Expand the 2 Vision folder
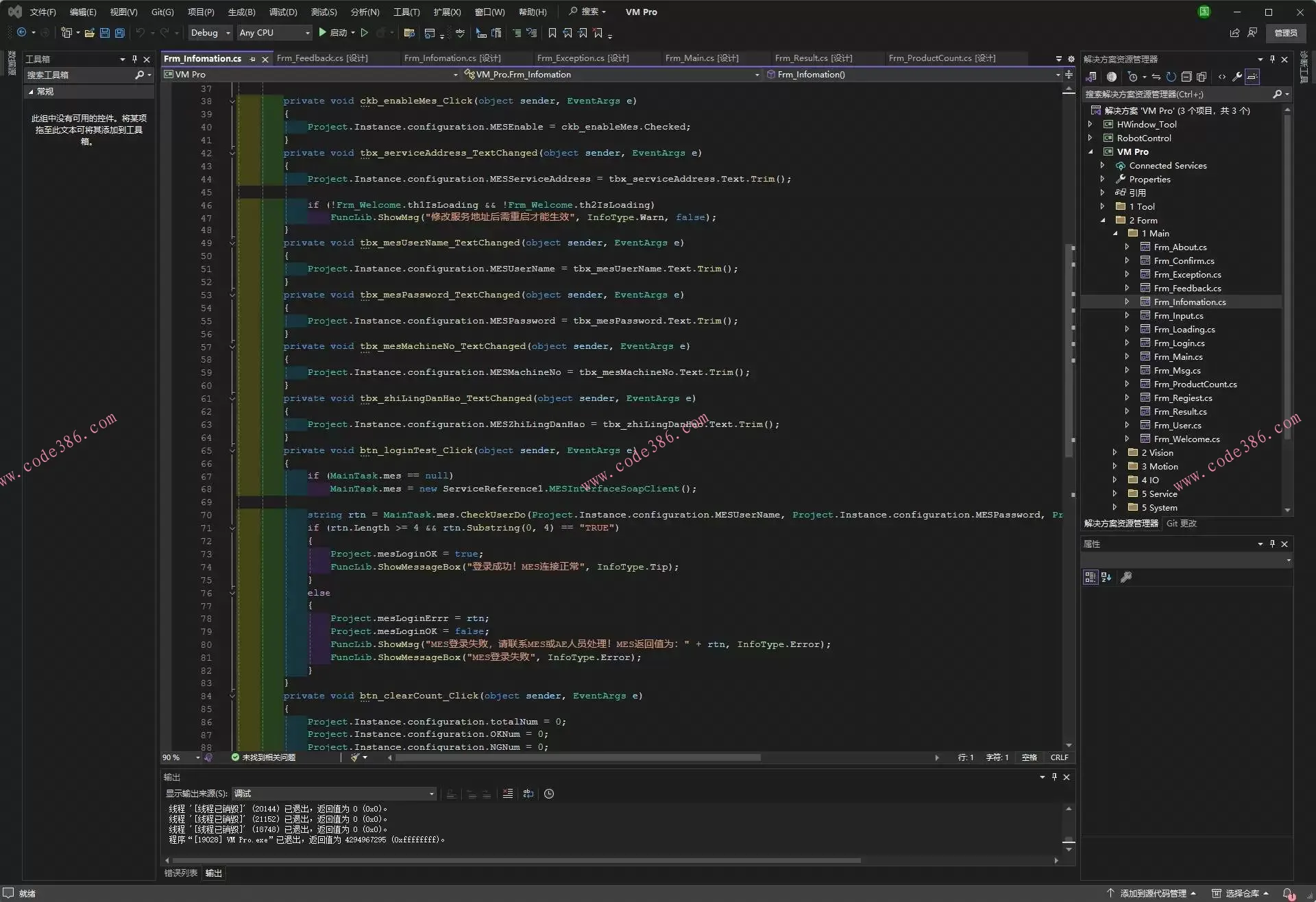The image size is (1316, 902). [1114, 452]
